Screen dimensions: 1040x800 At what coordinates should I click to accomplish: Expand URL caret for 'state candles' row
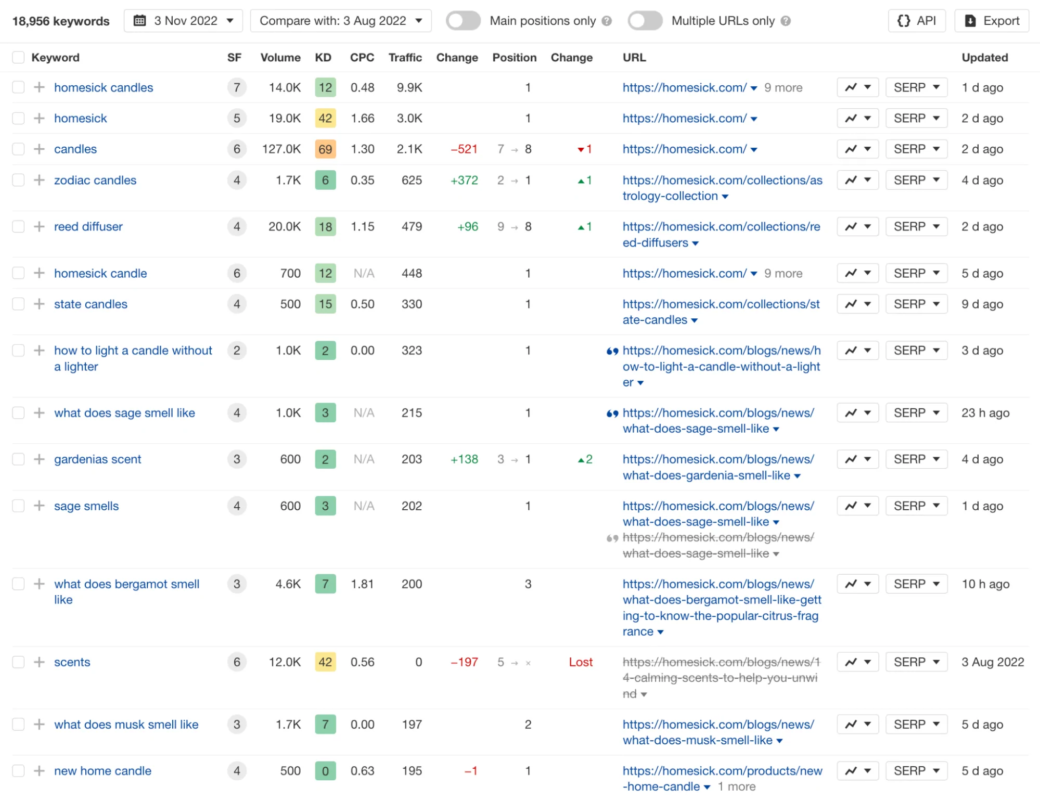694,321
